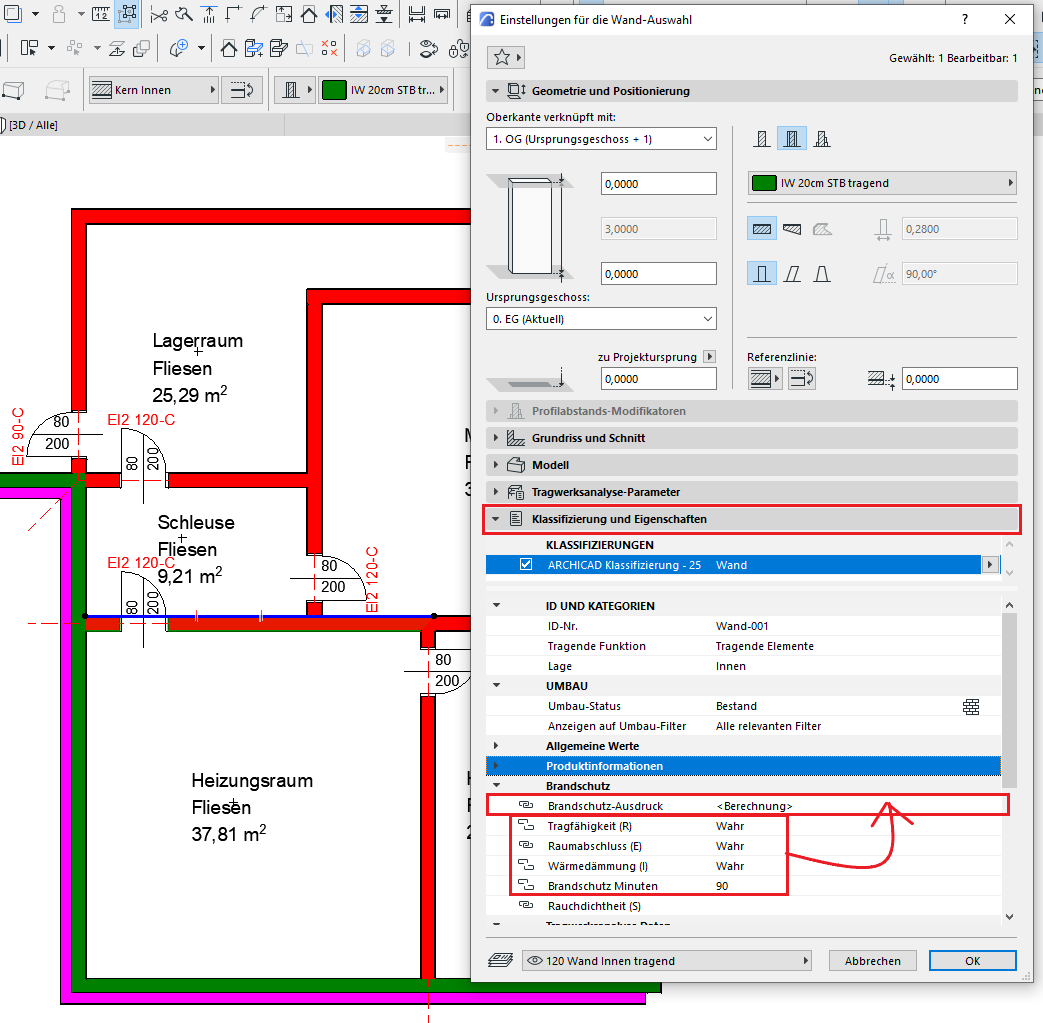Click the Abbrechen button
The width and height of the screenshot is (1043, 1023).
point(872,961)
